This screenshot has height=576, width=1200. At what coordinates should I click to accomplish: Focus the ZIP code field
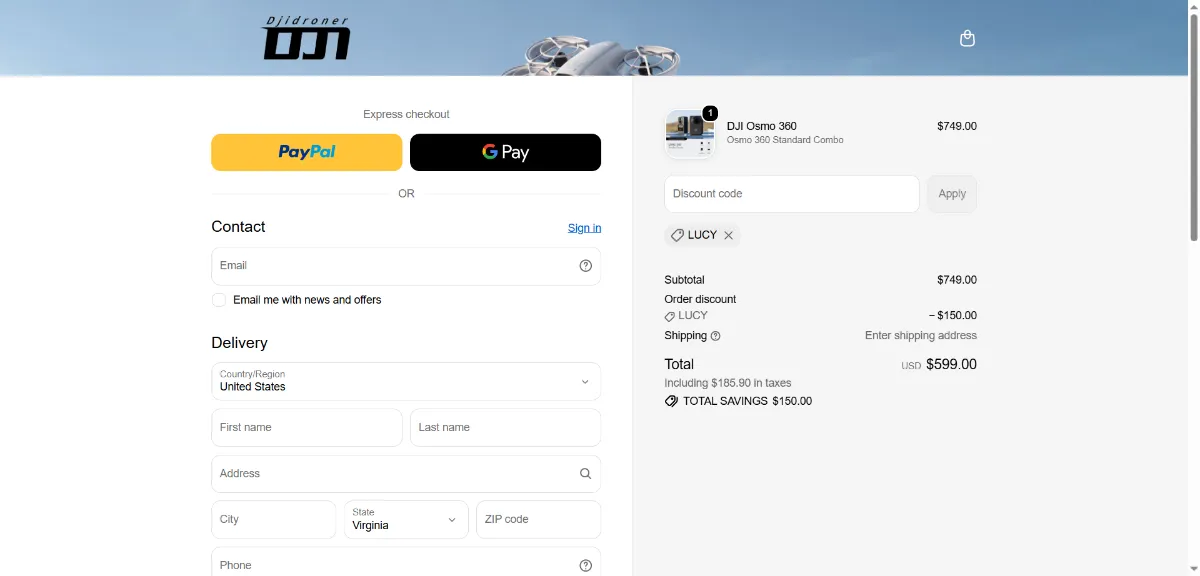click(539, 520)
